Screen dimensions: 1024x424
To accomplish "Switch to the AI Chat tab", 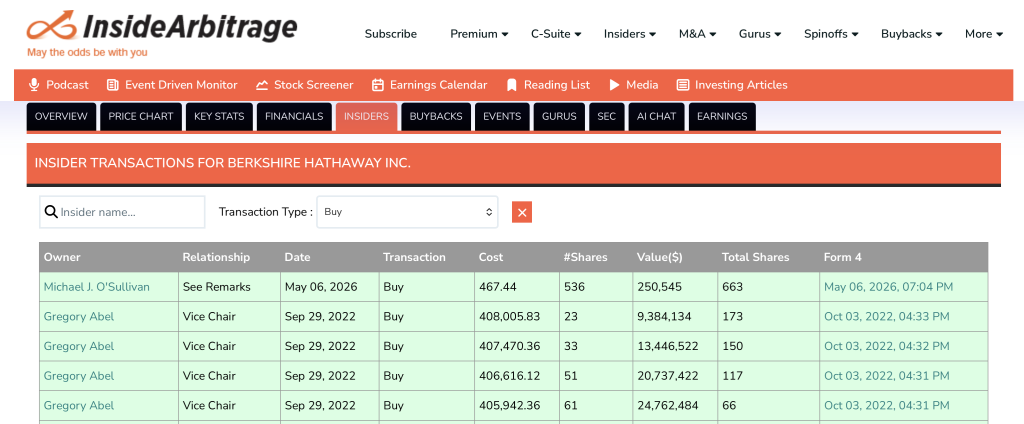I will (656, 117).
